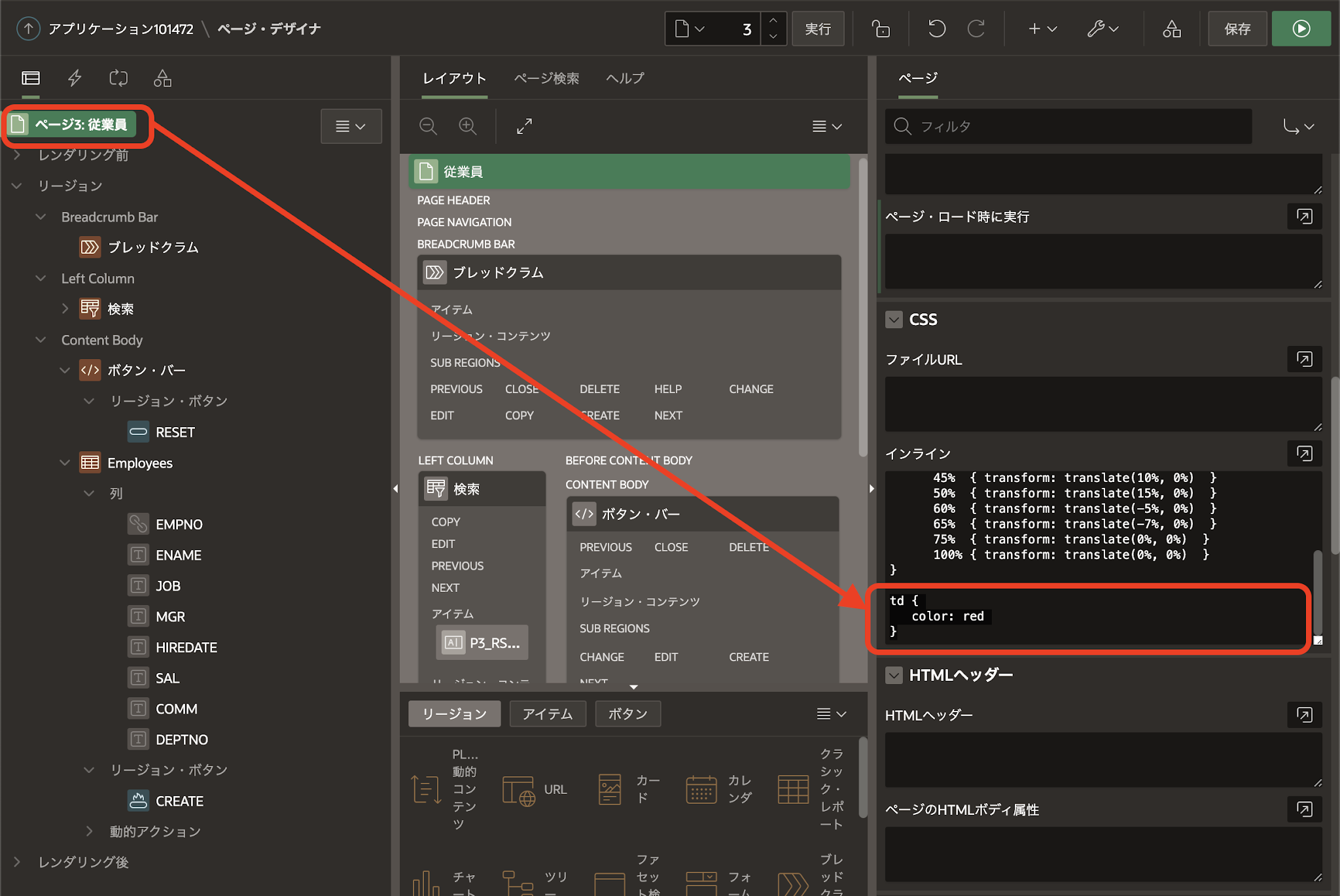Run the page with green play button
Viewport: 1340px width, 896px height.
tap(1301, 29)
